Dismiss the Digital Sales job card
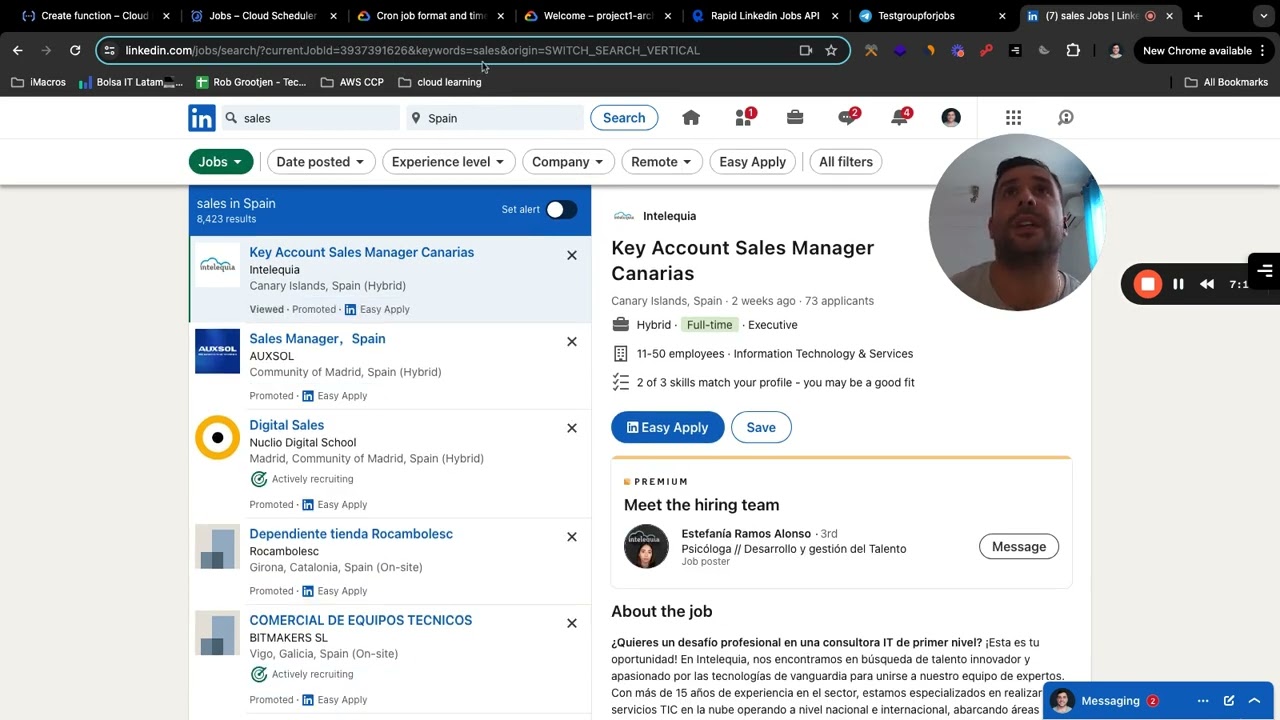Screen dimensions: 1280x720 click(x=572, y=428)
